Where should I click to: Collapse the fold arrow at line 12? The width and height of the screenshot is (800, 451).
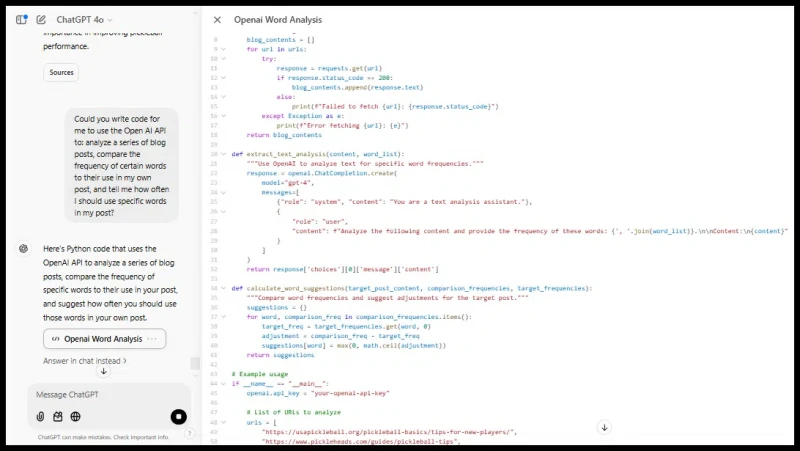click(223, 78)
